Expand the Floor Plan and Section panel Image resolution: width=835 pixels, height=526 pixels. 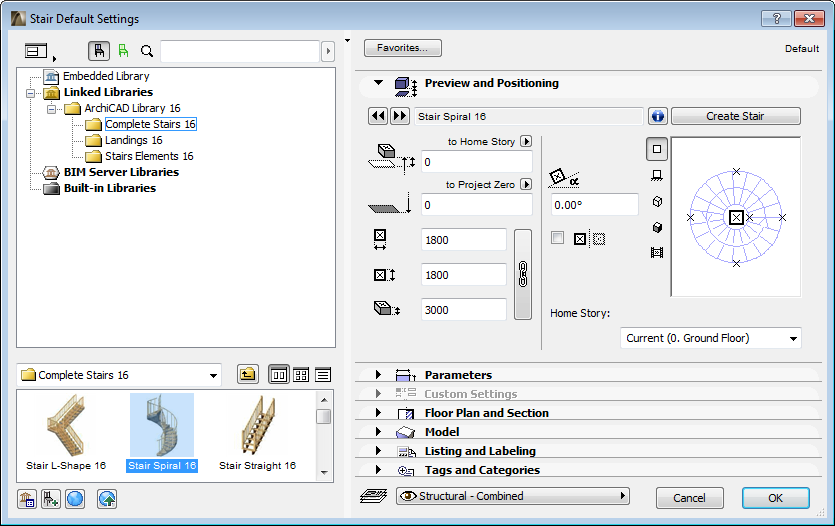378,413
